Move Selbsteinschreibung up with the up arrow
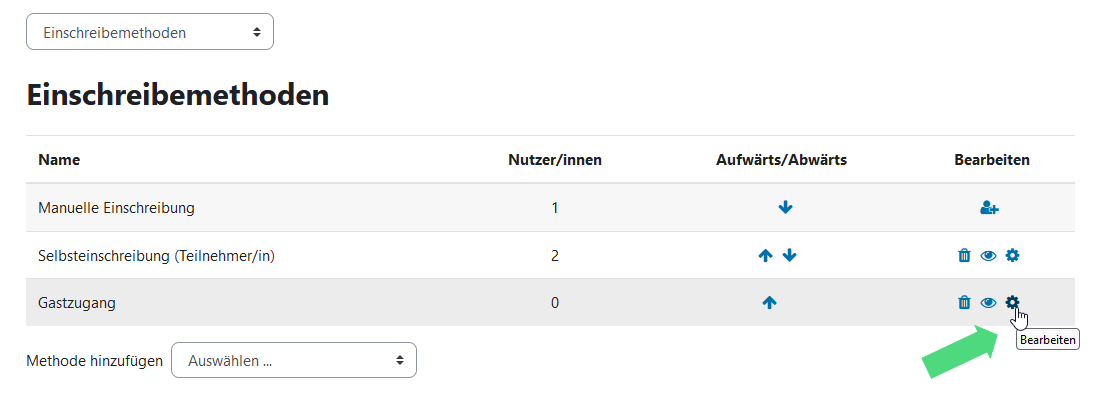 click(x=765, y=256)
